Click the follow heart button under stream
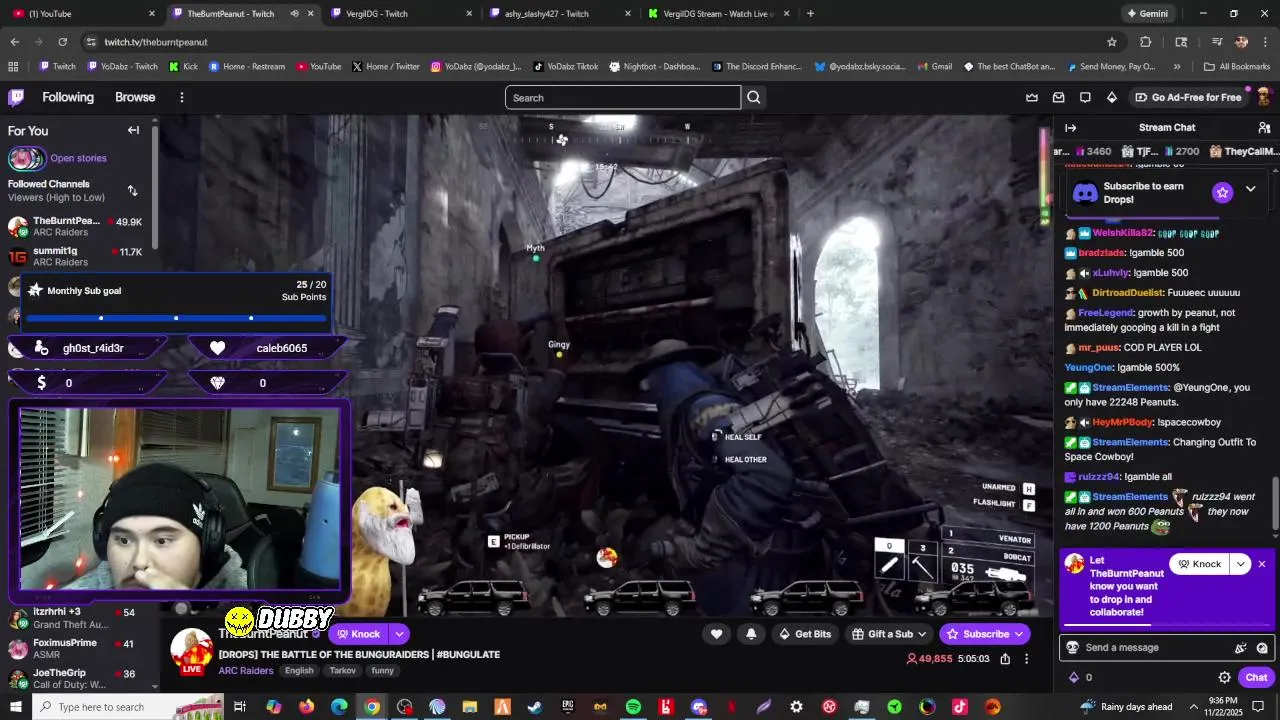Image resolution: width=1280 pixels, height=720 pixels. 716,634
